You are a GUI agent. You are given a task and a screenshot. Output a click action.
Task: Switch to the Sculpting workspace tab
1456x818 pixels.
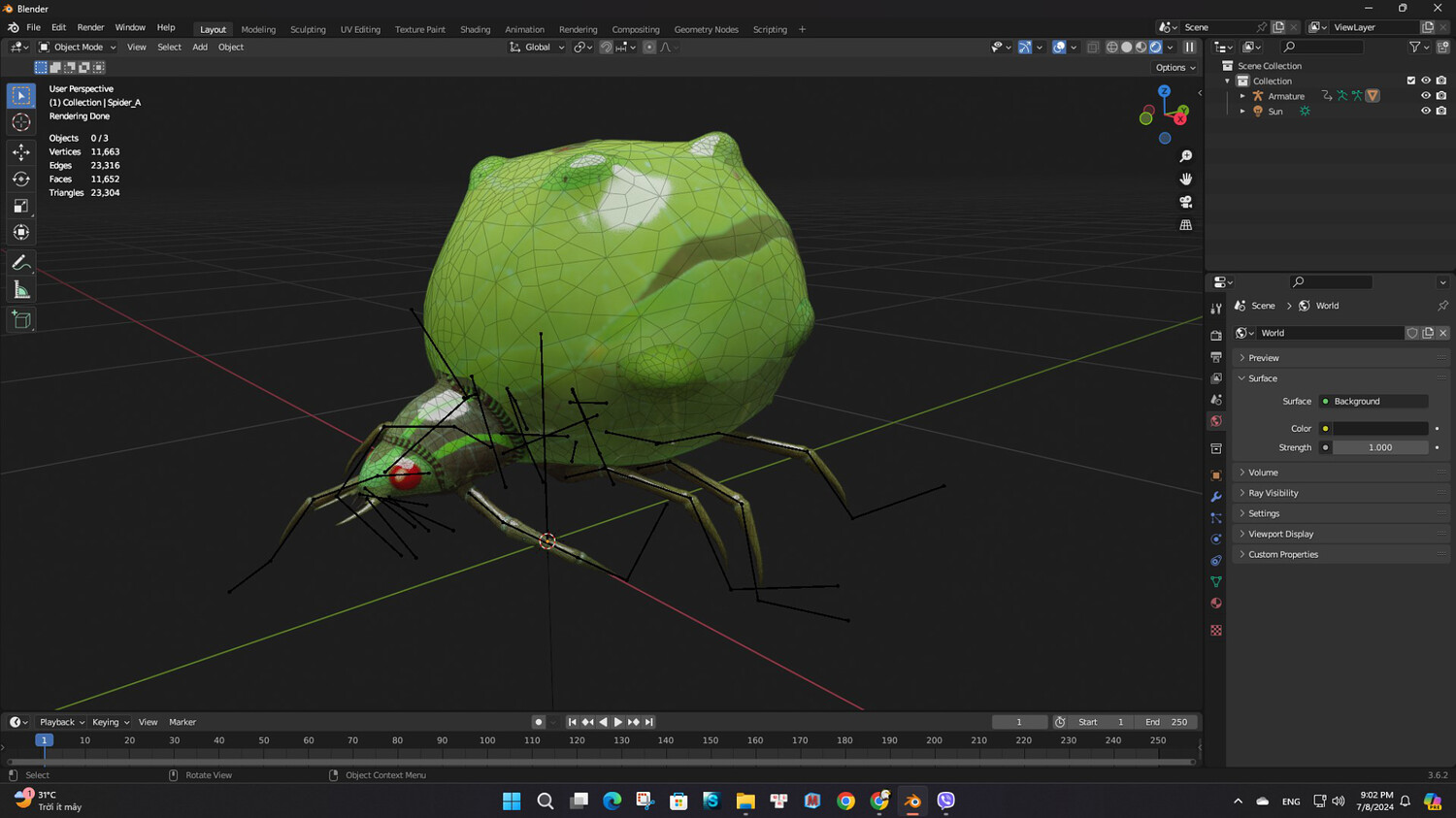point(308,29)
